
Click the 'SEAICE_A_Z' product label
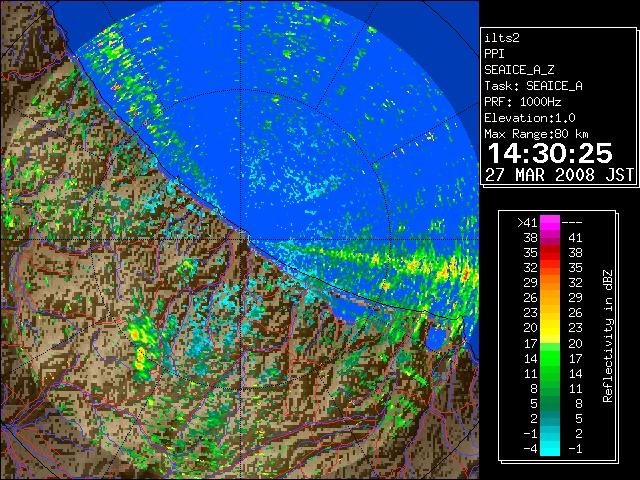coord(519,70)
